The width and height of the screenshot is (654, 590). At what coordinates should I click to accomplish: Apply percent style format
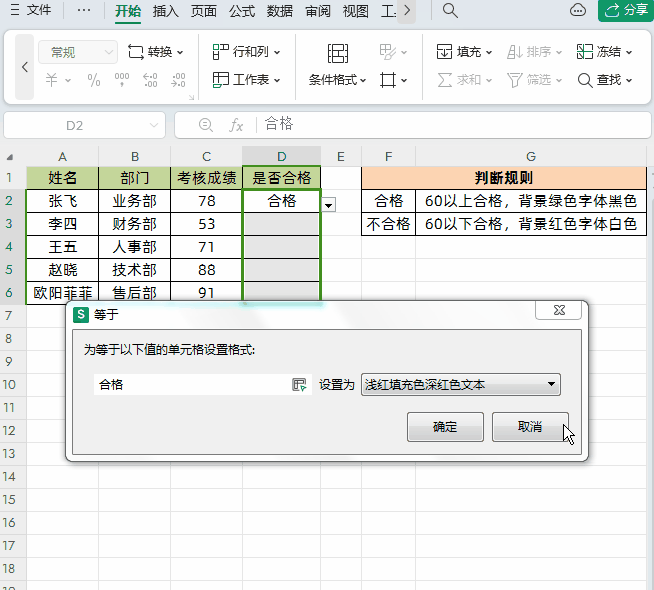point(94,80)
